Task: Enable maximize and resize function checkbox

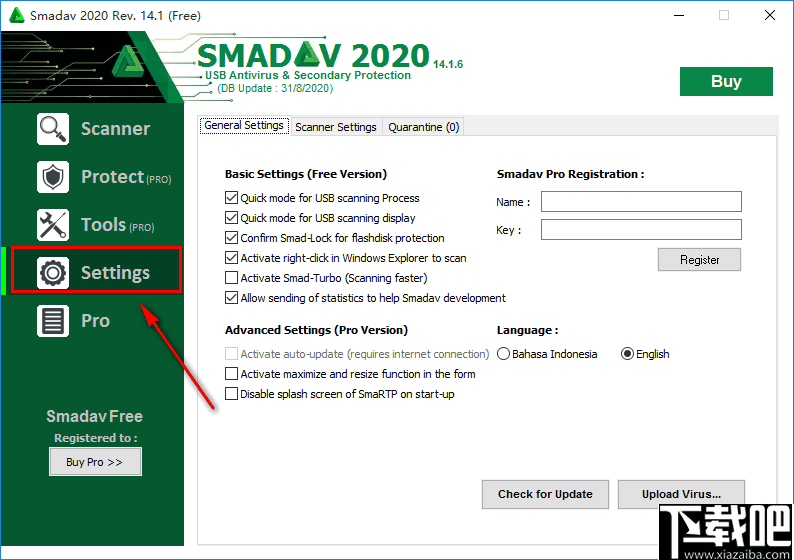Action: [231, 374]
